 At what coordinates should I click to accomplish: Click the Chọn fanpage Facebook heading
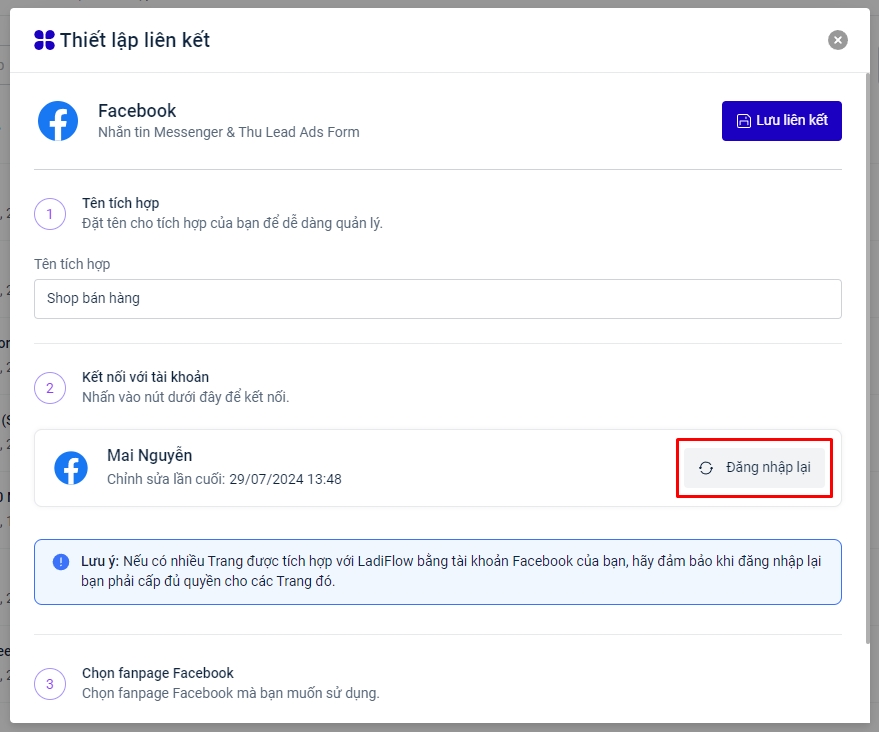click(x=158, y=673)
